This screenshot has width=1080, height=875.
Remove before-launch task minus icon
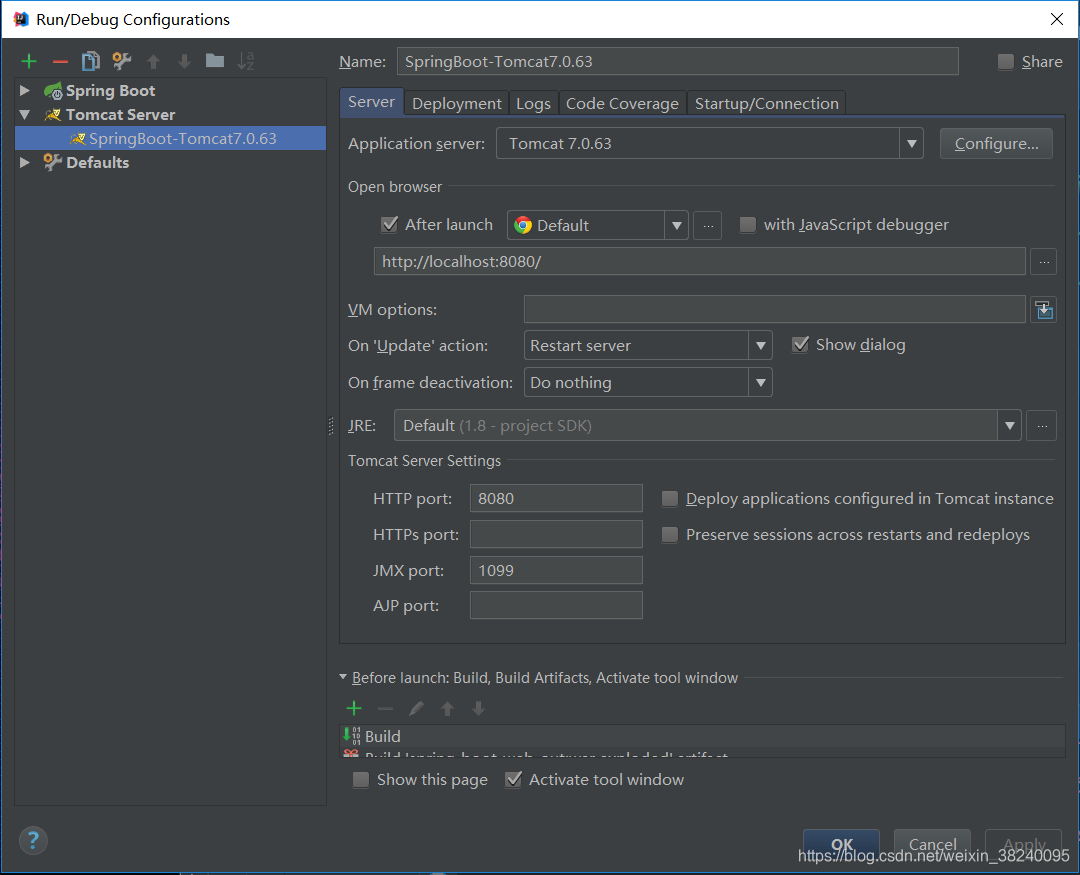point(385,708)
